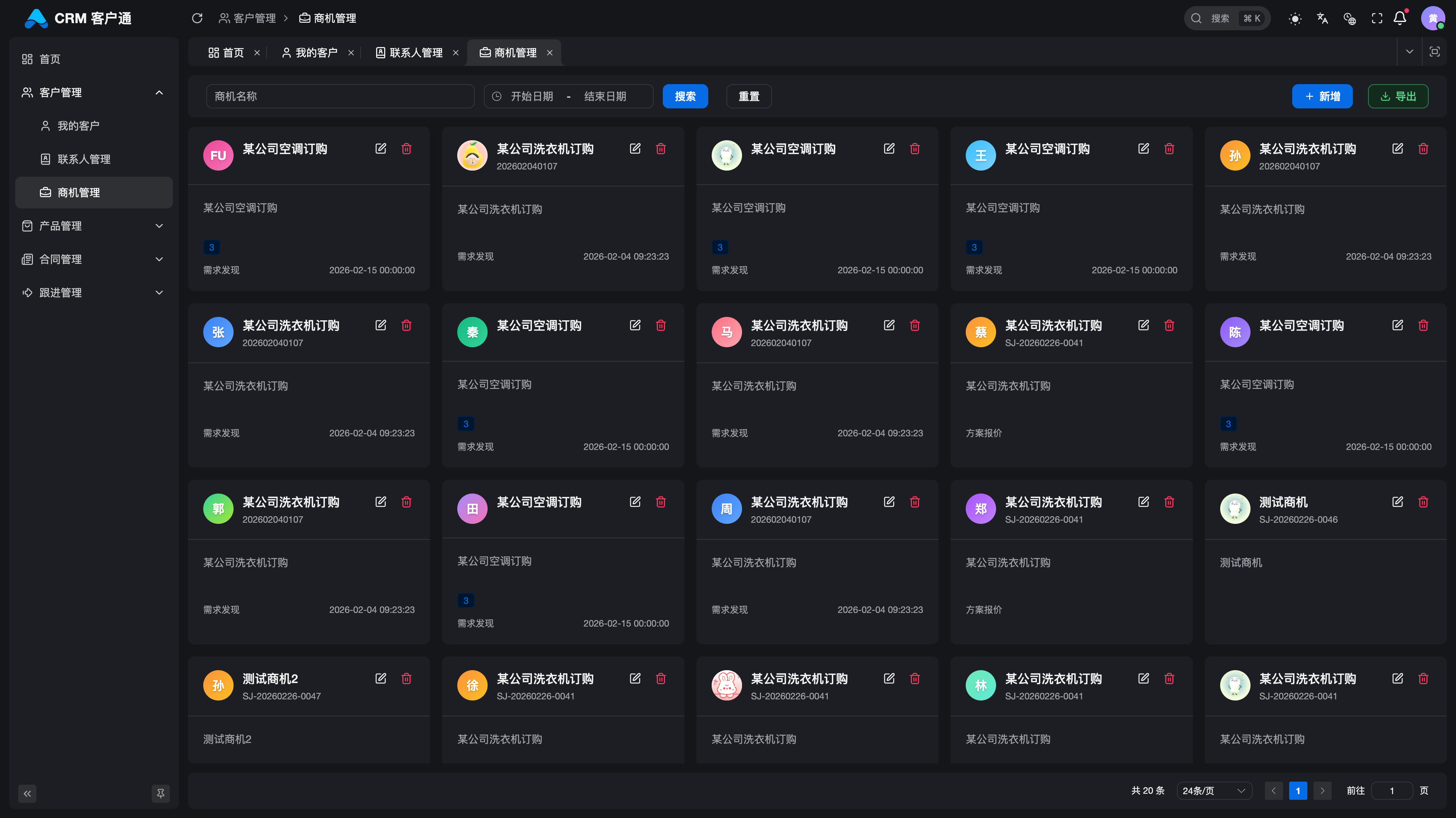Delete the 测试商机2 card via trash icon
The image size is (1456, 818).
point(406,679)
